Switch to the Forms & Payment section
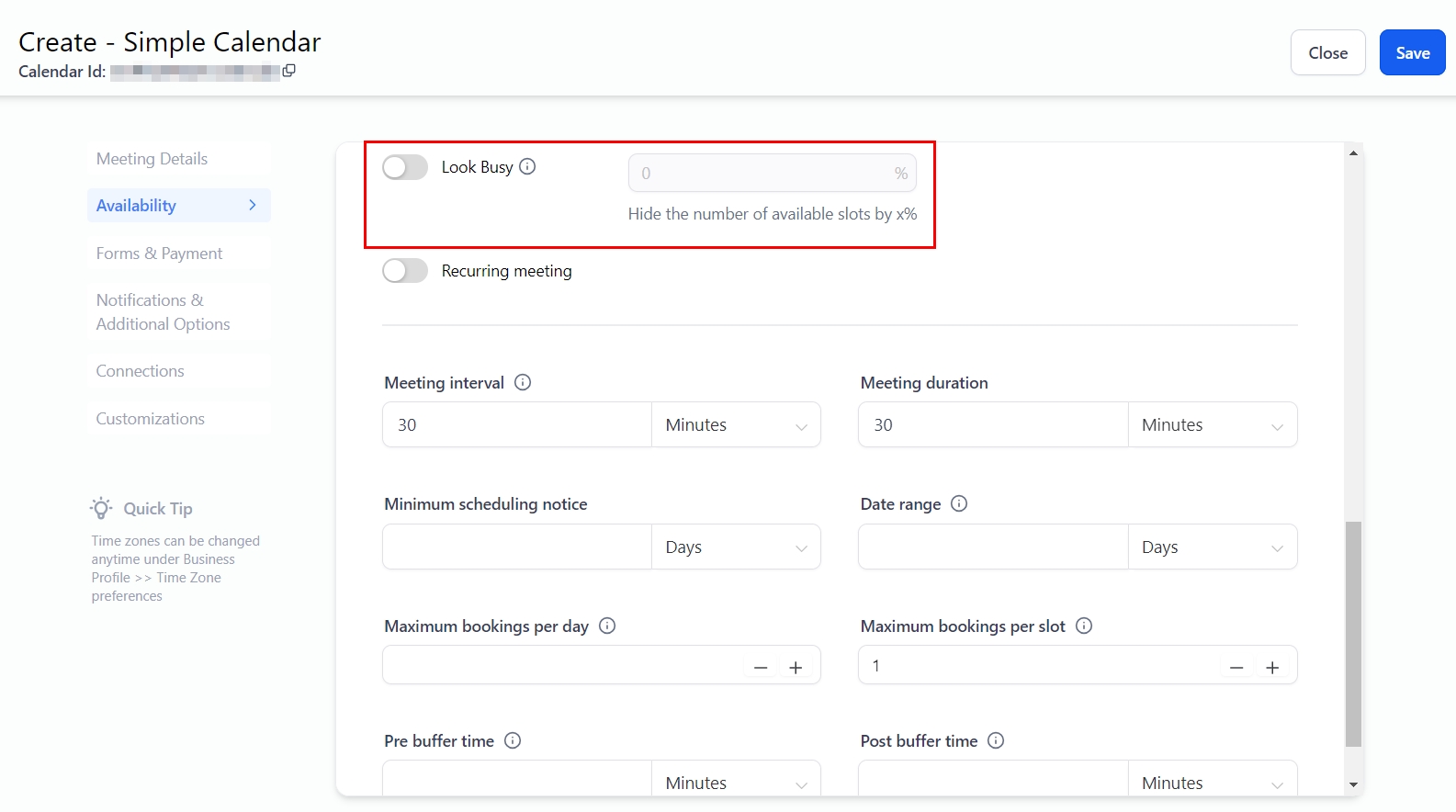1456x812 pixels. tap(159, 254)
